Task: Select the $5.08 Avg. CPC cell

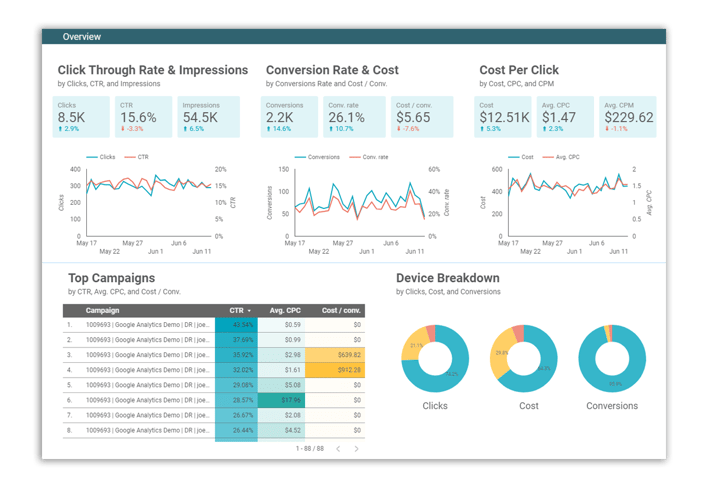Action: (281, 386)
